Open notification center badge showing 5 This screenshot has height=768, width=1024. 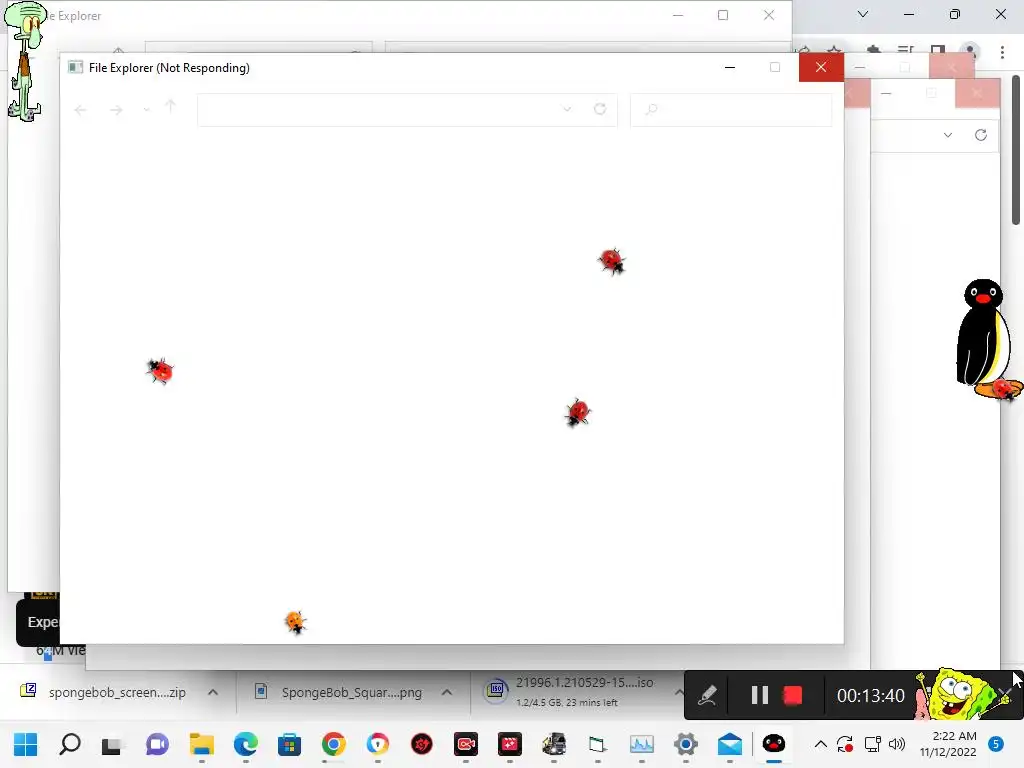click(996, 744)
